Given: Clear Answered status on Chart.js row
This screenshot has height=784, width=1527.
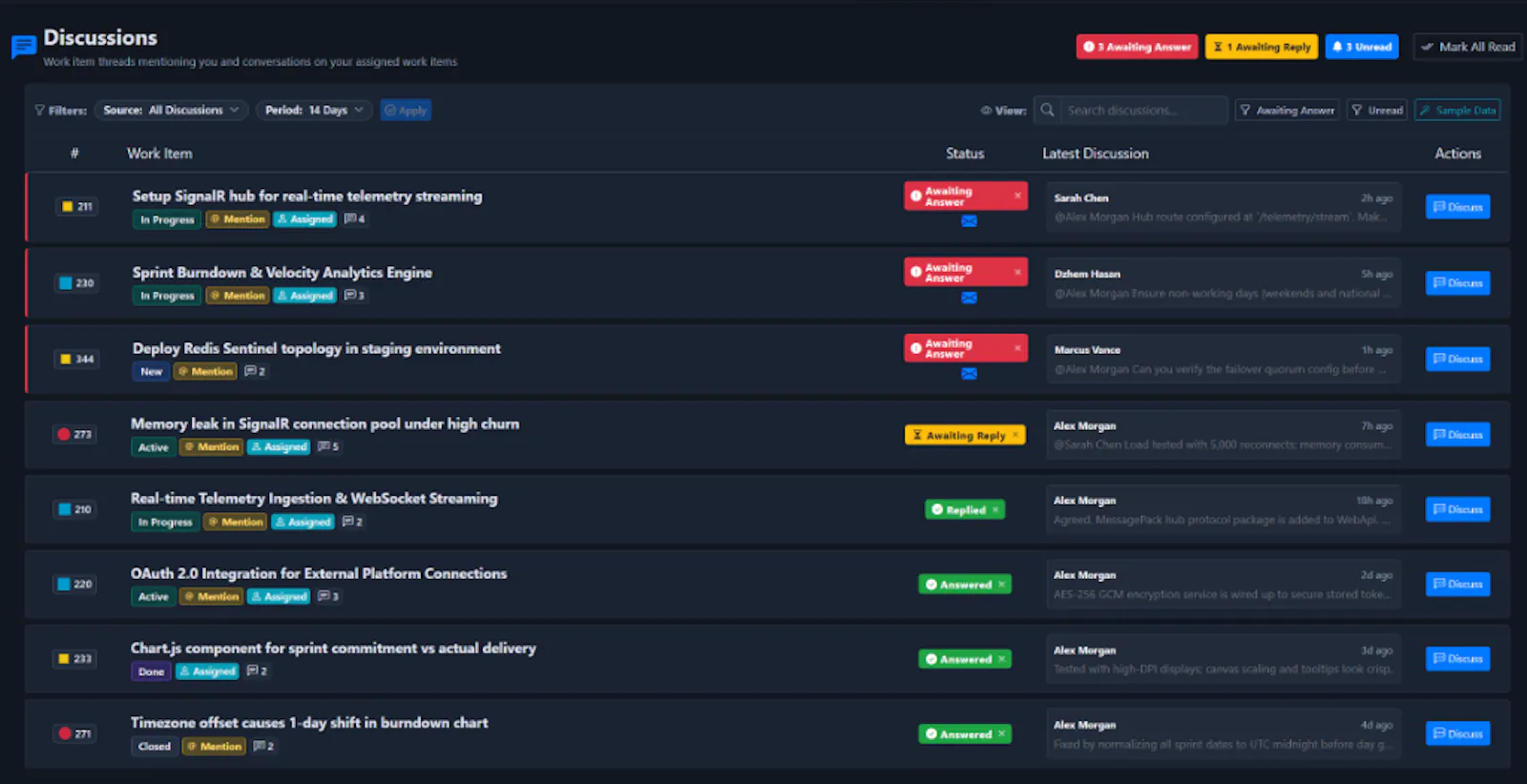Looking at the screenshot, I should 1001,659.
